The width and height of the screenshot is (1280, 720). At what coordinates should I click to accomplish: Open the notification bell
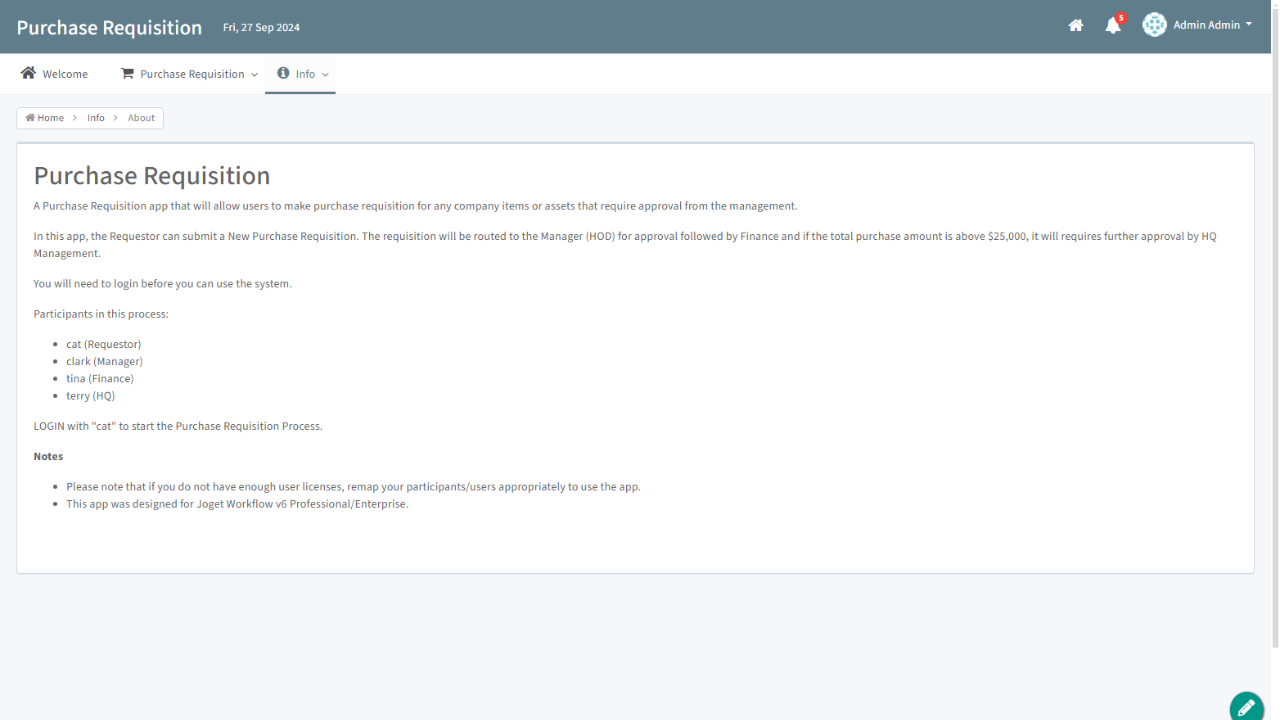click(1112, 26)
